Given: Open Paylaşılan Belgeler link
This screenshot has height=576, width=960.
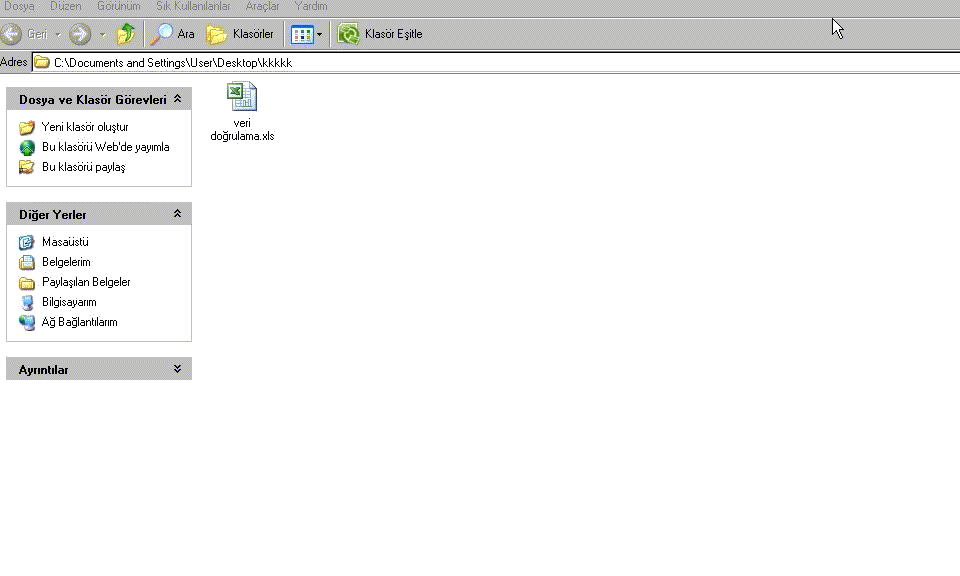Looking at the screenshot, I should click(86, 282).
